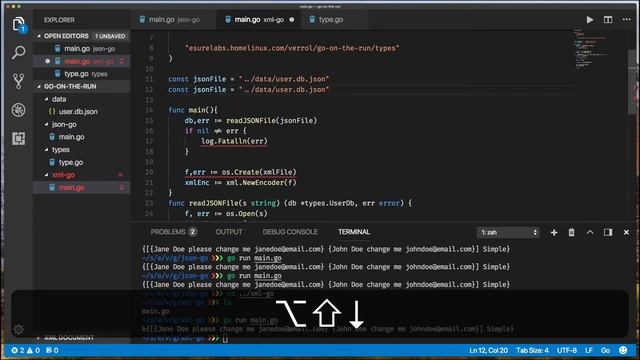Open main.go json-go in Open Editors

tap(82, 49)
